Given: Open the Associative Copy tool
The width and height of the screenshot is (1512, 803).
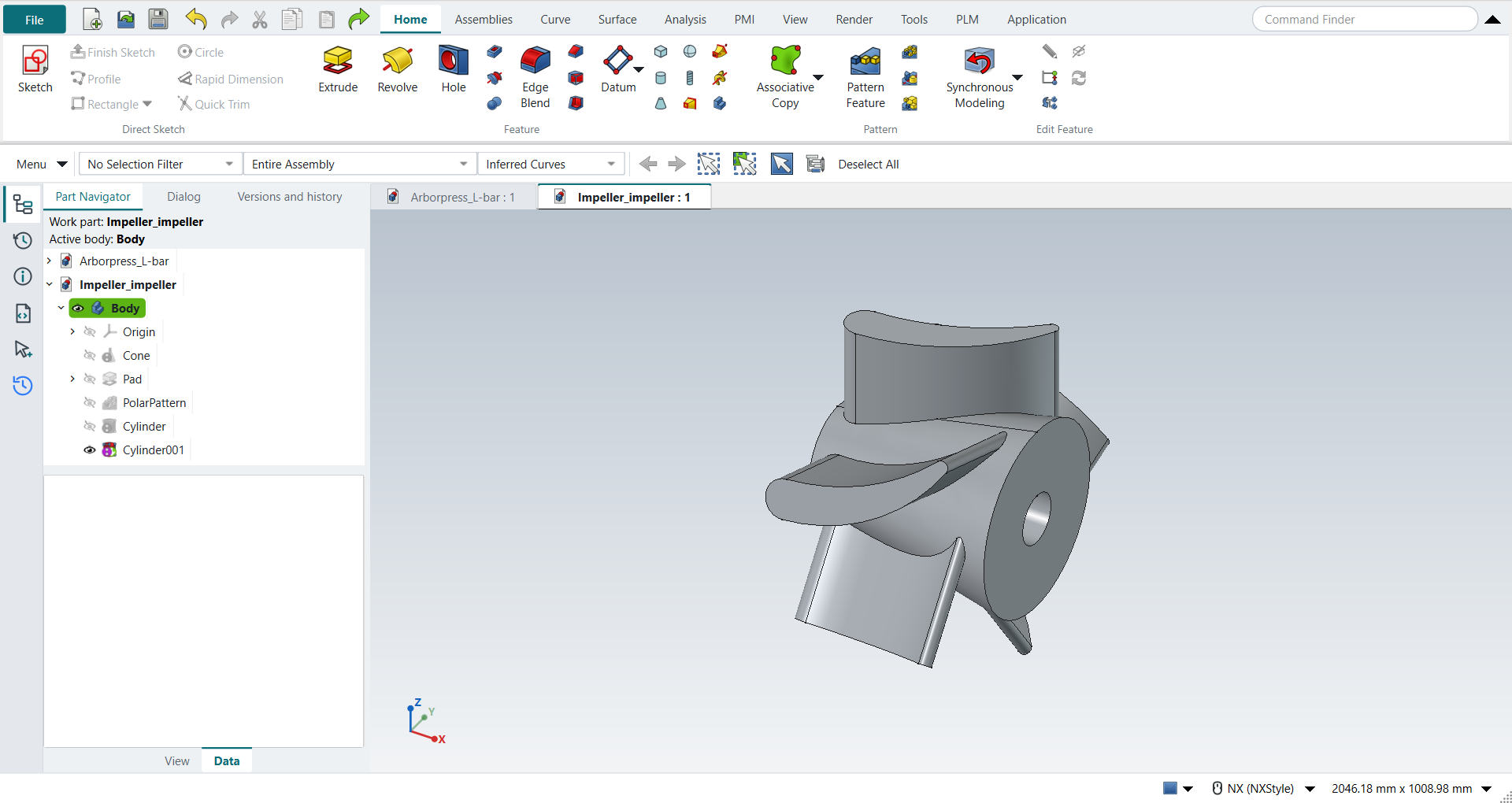Looking at the screenshot, I should [x=785, y=77].
